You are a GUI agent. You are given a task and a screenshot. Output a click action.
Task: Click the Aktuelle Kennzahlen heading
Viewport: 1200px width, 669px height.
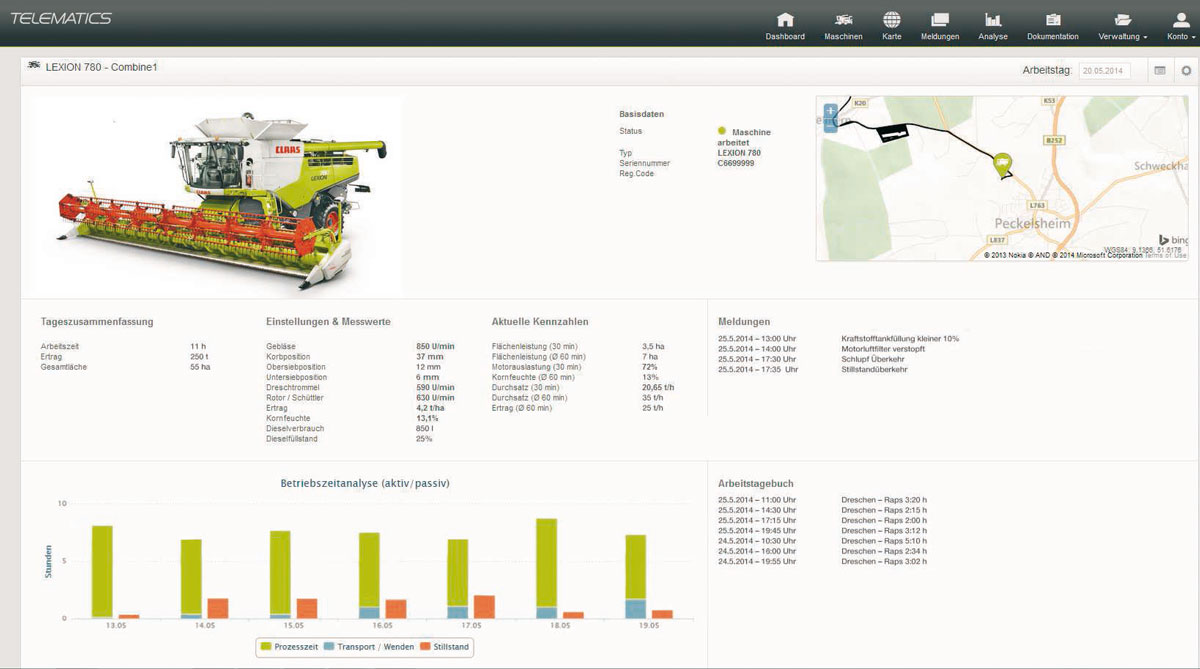pos(540,322)
